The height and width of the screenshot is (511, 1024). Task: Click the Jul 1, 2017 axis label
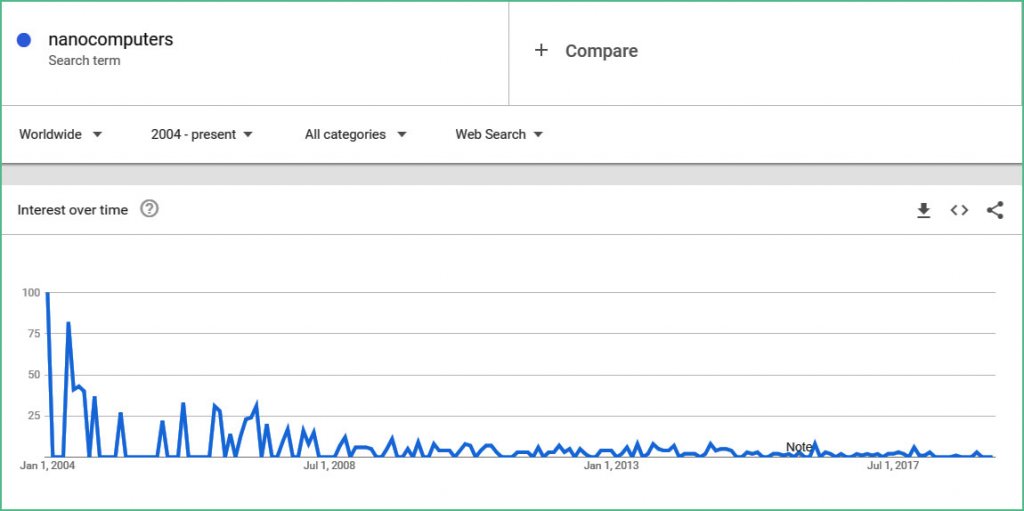[x=893, y=465]
